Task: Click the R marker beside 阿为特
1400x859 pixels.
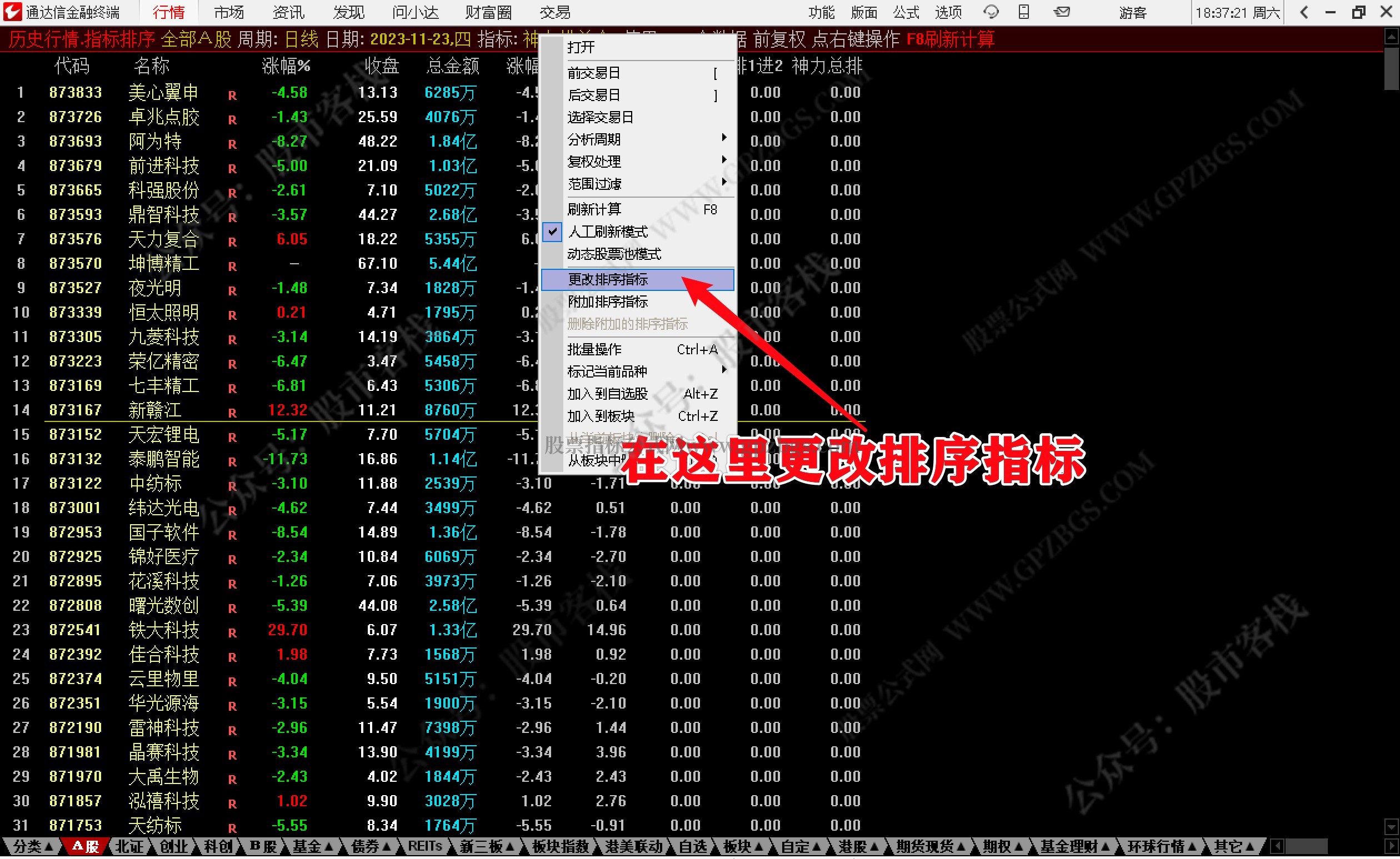Action: 232,144
